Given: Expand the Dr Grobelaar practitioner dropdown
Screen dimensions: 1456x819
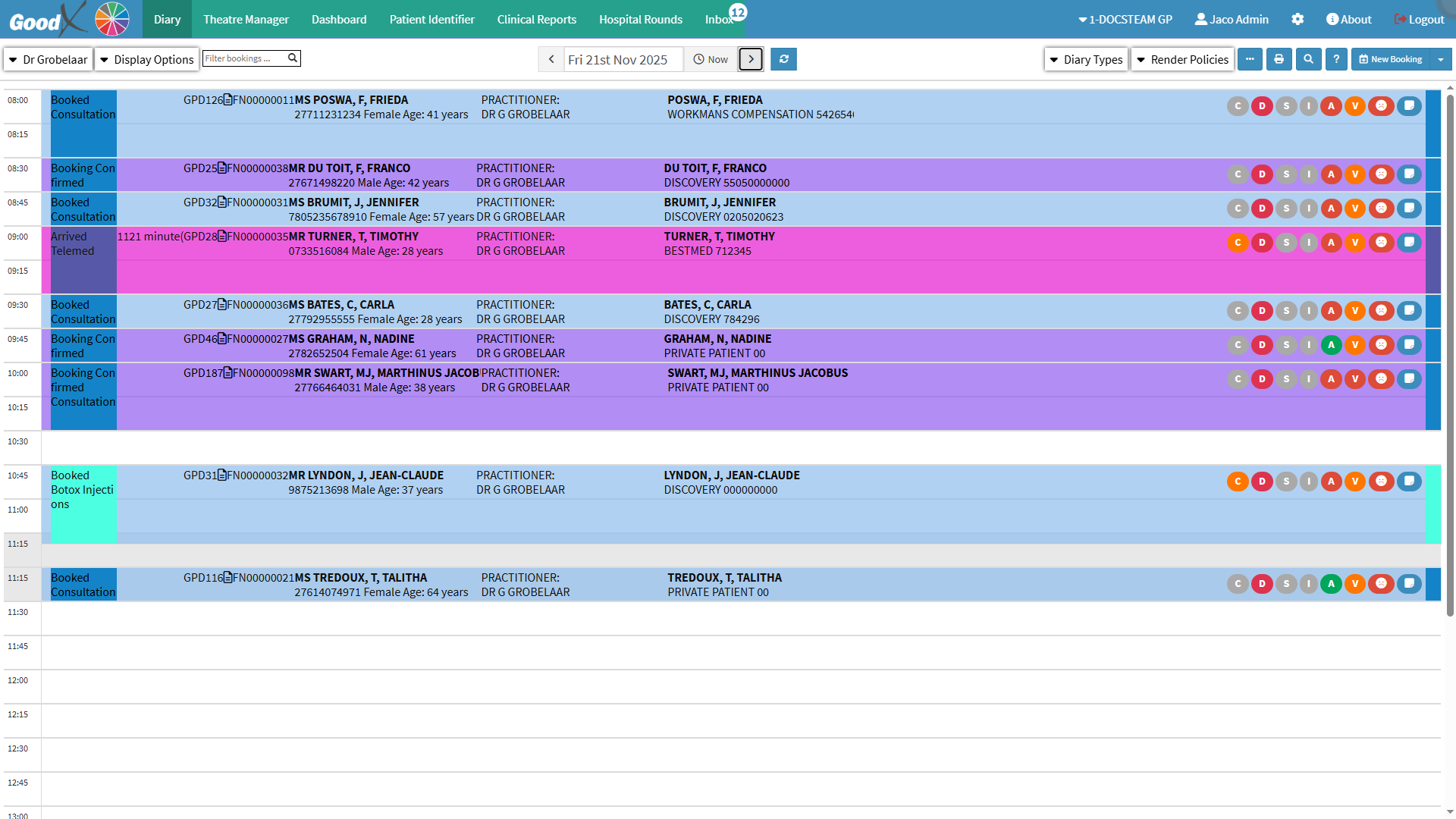Looking at the screenshot, I should tap(49, 59).
